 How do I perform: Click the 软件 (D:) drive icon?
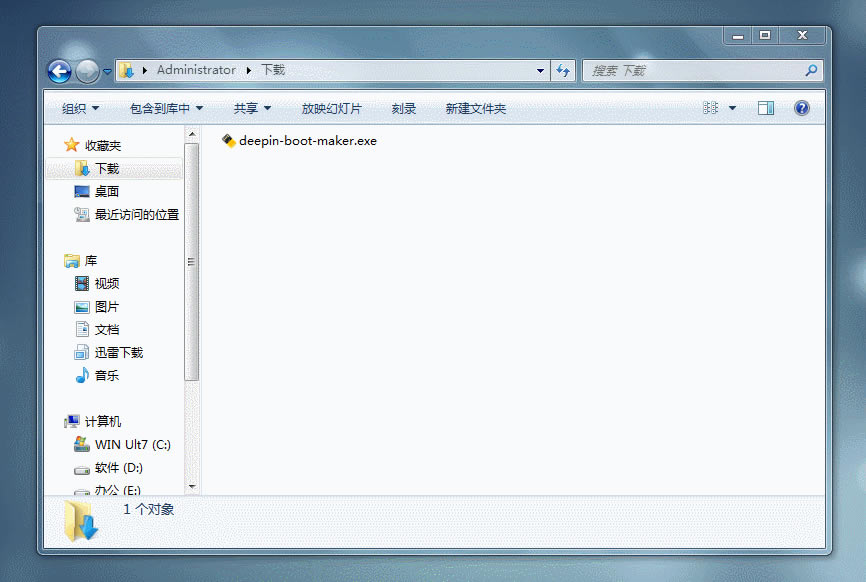point(82,470)
